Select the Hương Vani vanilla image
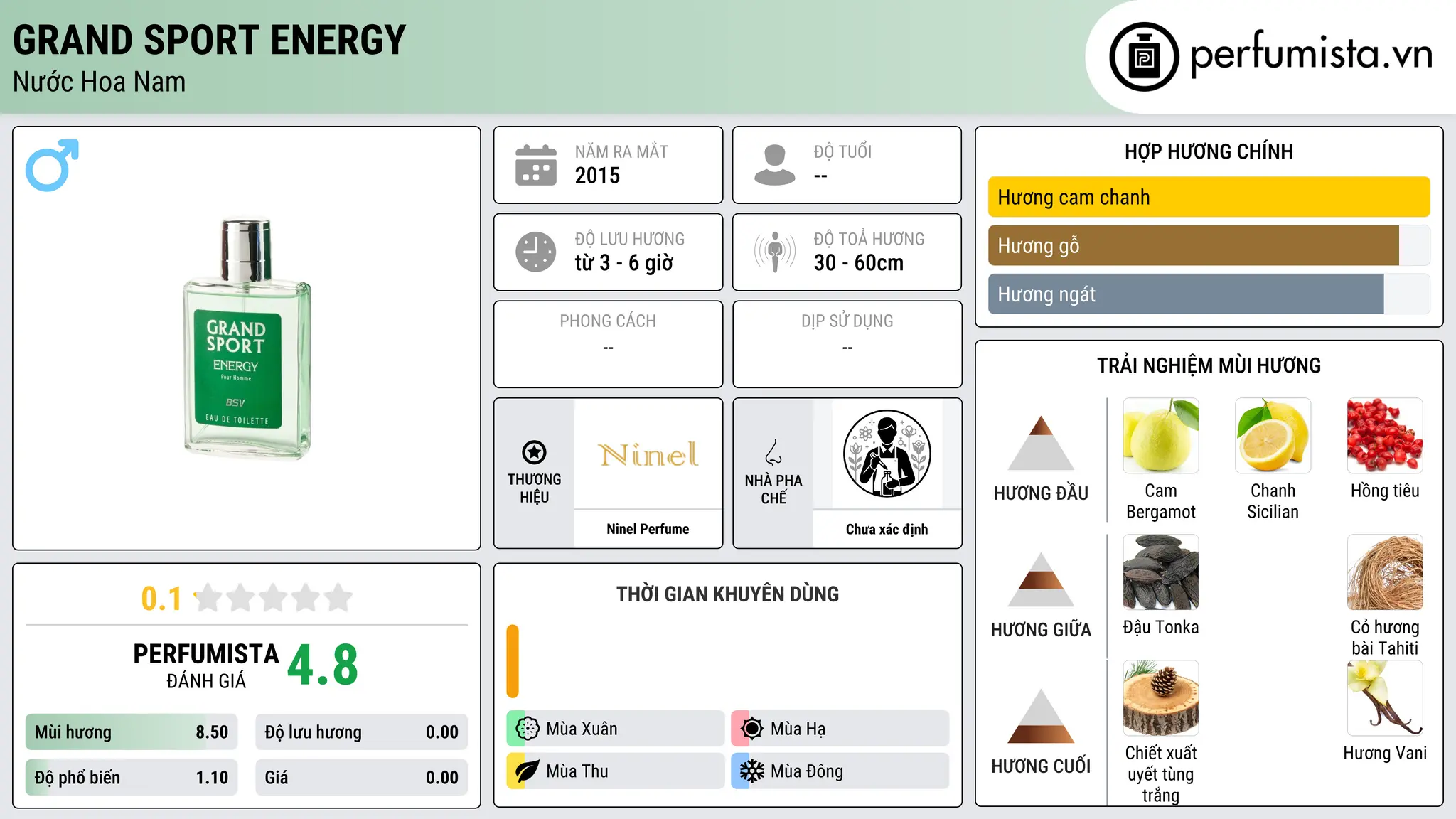 [1385, 698]
